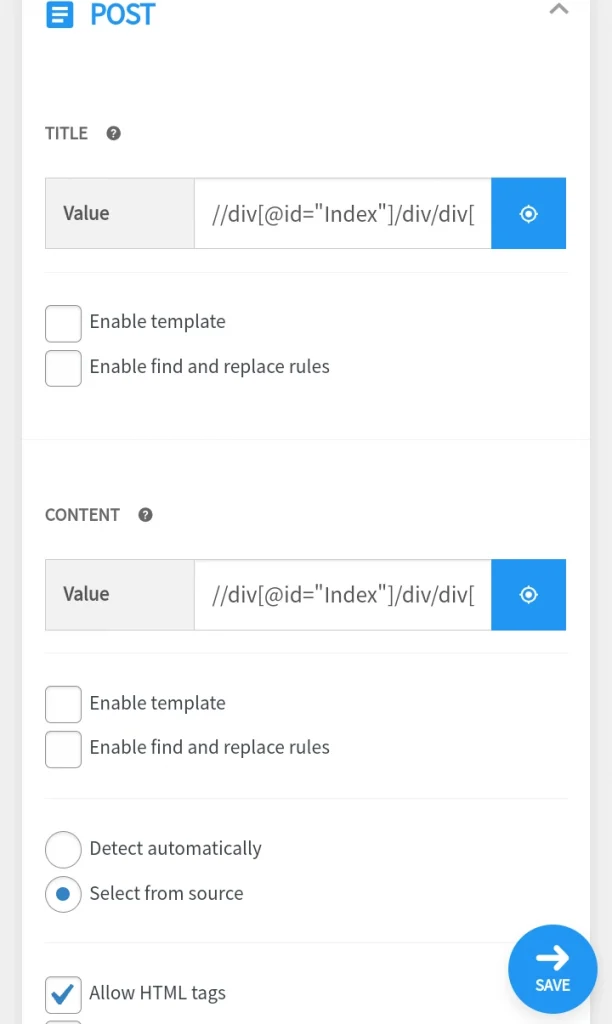Click the Content value XPath field

(x=343, y=595)
